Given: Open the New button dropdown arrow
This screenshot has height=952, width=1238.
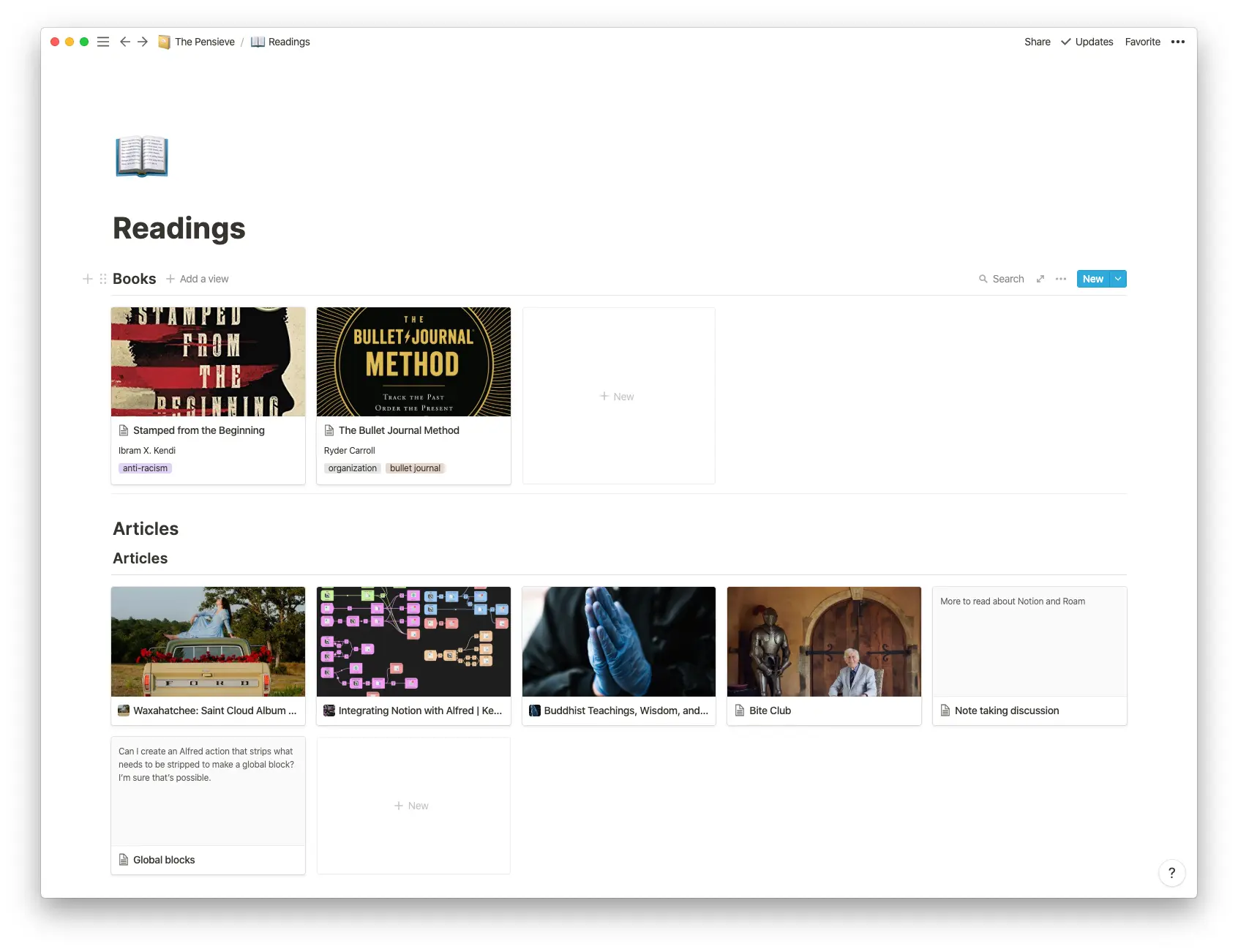Looking at the screenshot, I should click(x=1117, y=279).
